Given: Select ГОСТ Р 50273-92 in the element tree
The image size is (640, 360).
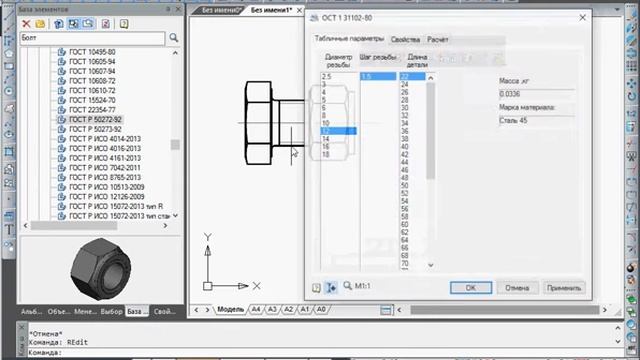Looking at the screenshot, I should (95, 129).
